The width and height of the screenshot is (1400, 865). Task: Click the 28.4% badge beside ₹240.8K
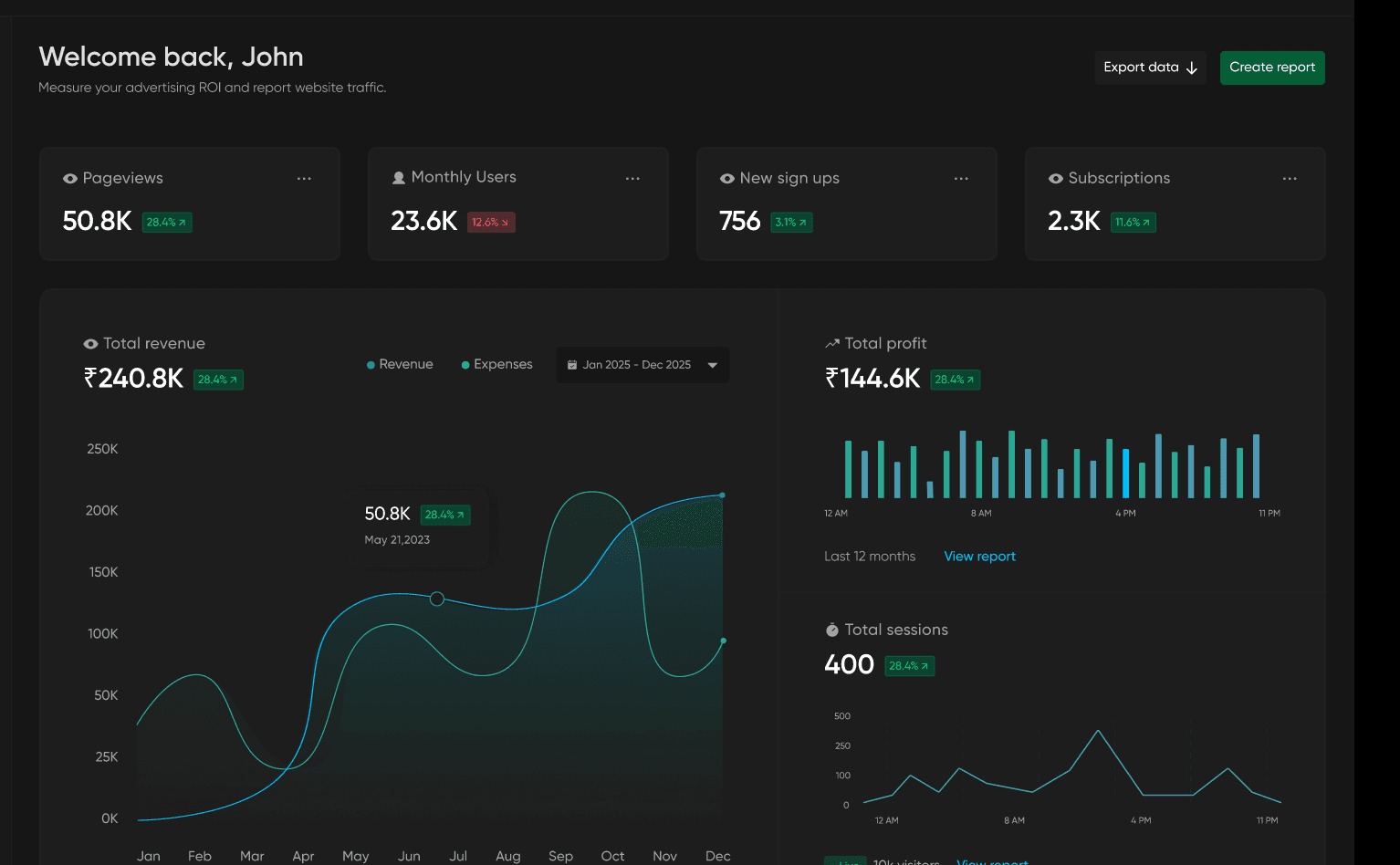coord(218,380)
